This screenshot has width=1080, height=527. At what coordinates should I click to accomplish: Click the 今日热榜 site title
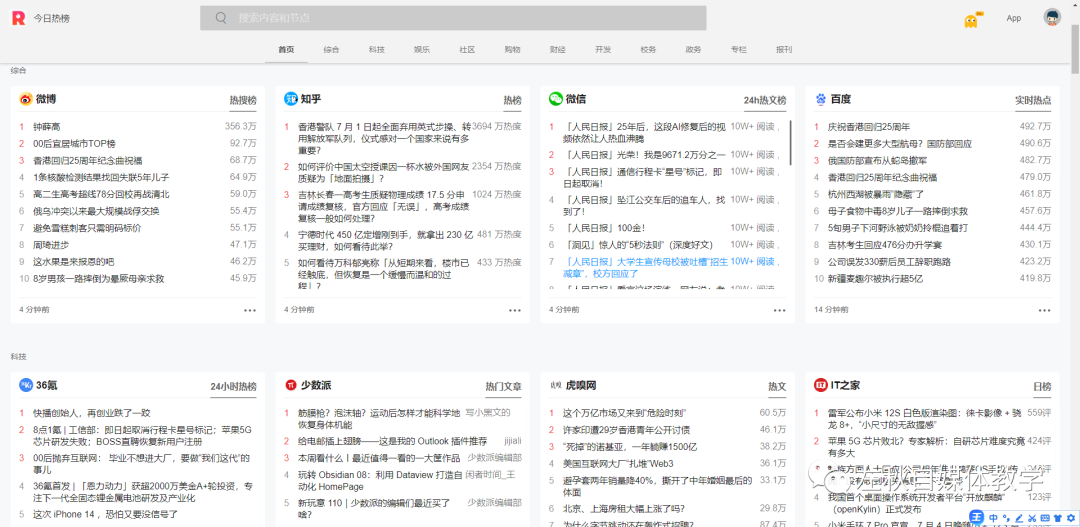52,19
